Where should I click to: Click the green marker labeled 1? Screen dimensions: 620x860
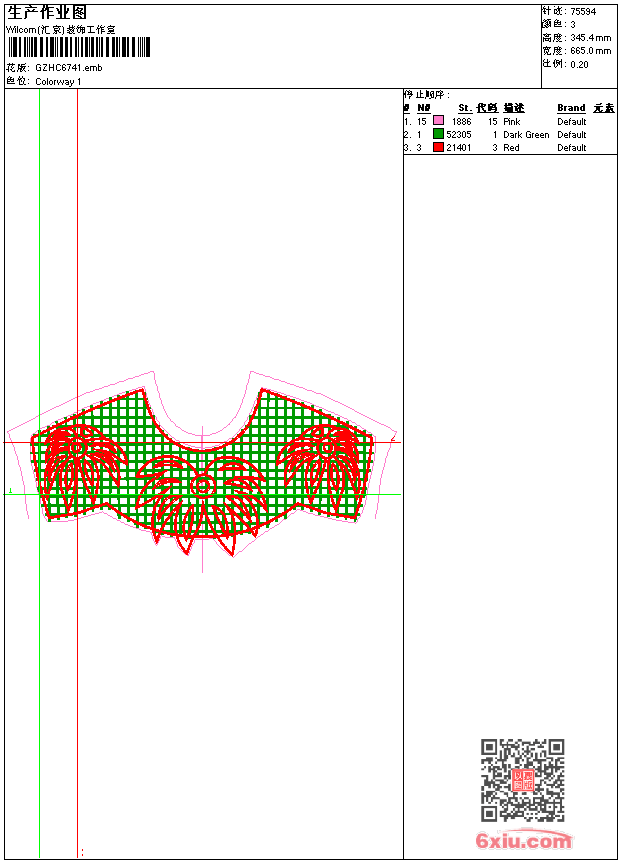tap(10, 490)
